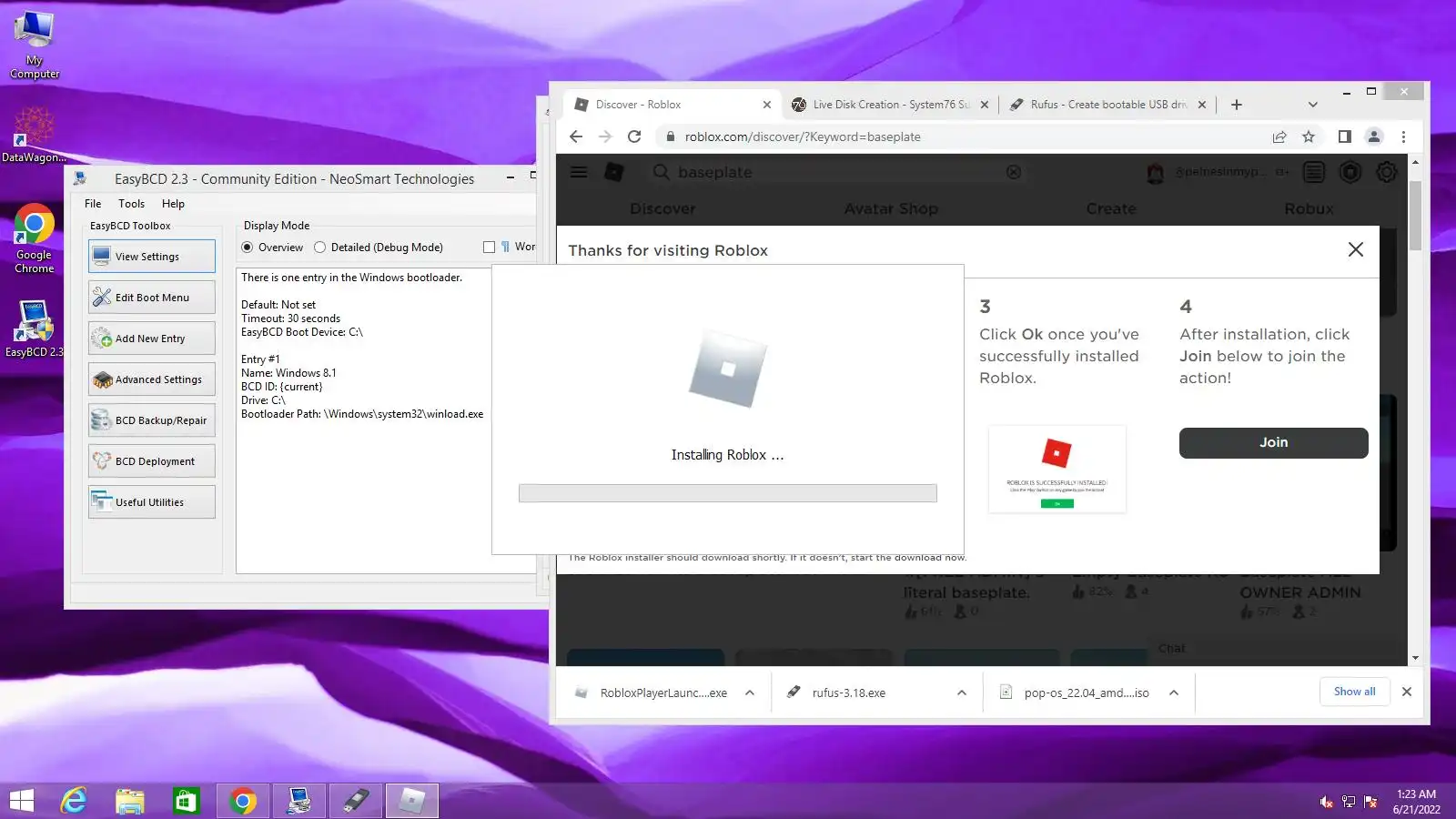Open the File menu in EasyBCD
This screenshot has width=1456, height=819.
tap(93, 204)
